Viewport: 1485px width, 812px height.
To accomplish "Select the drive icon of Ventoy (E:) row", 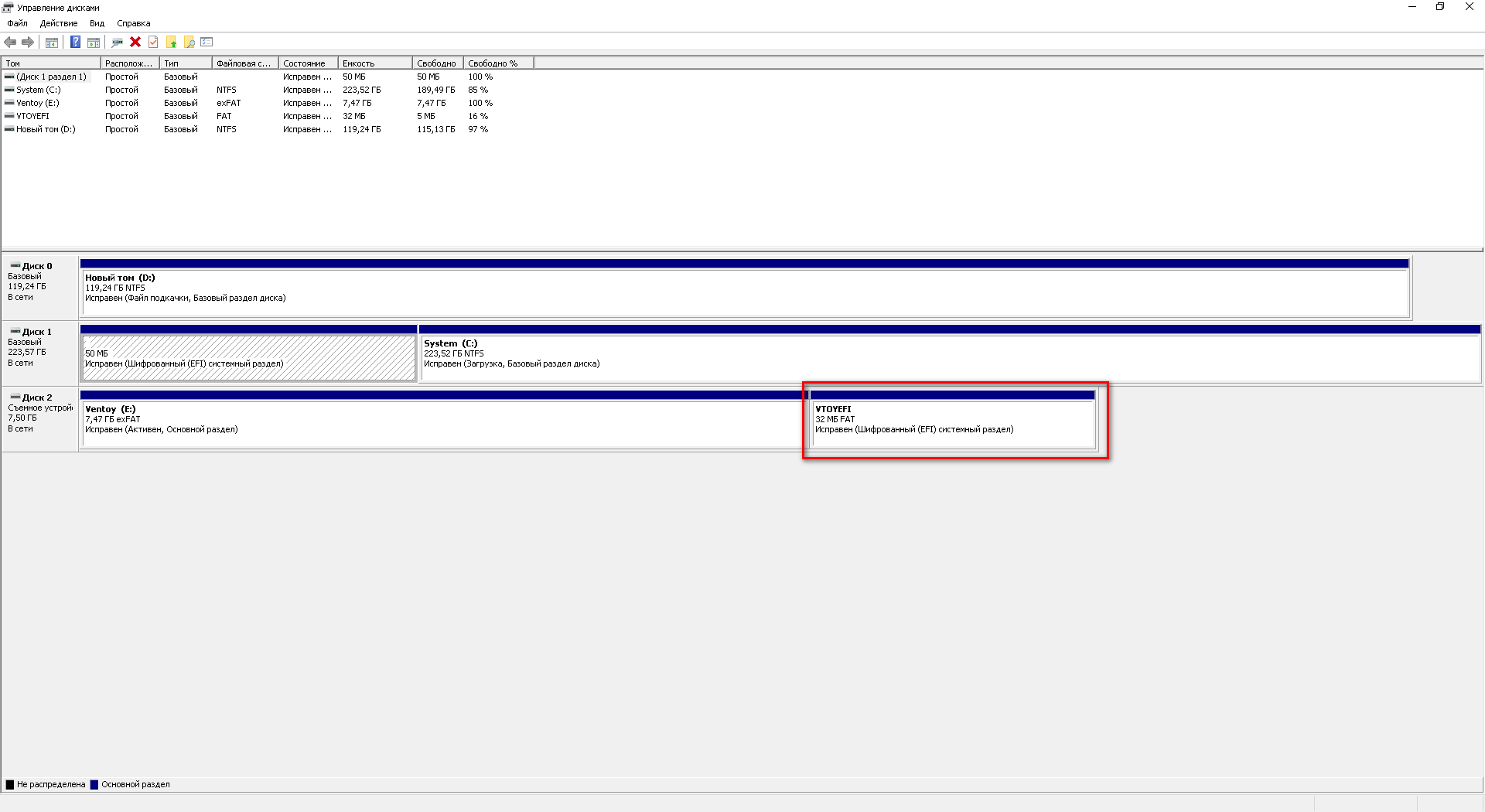I will 9,103.
